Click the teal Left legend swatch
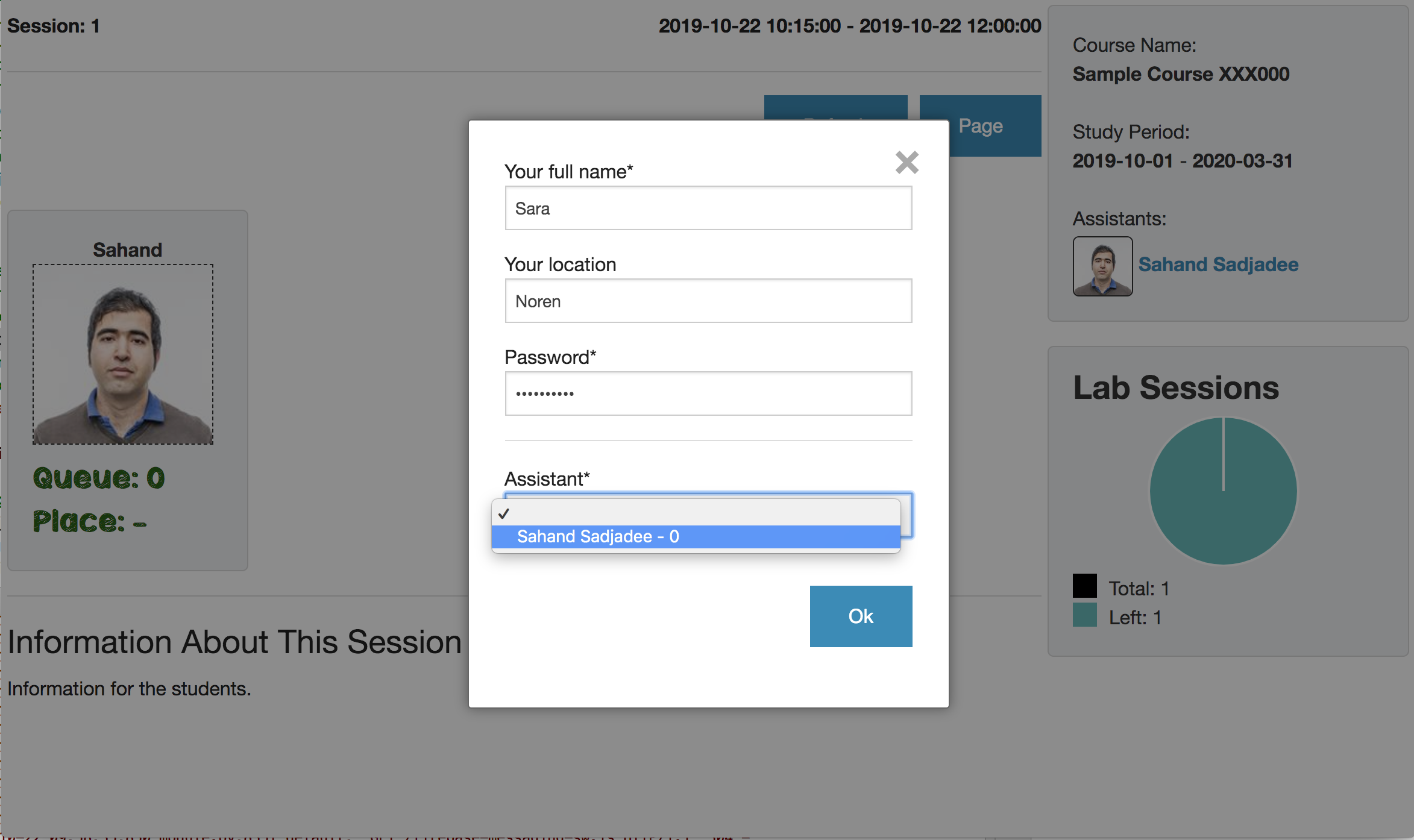The image size is (1414, 840). 1084,615
